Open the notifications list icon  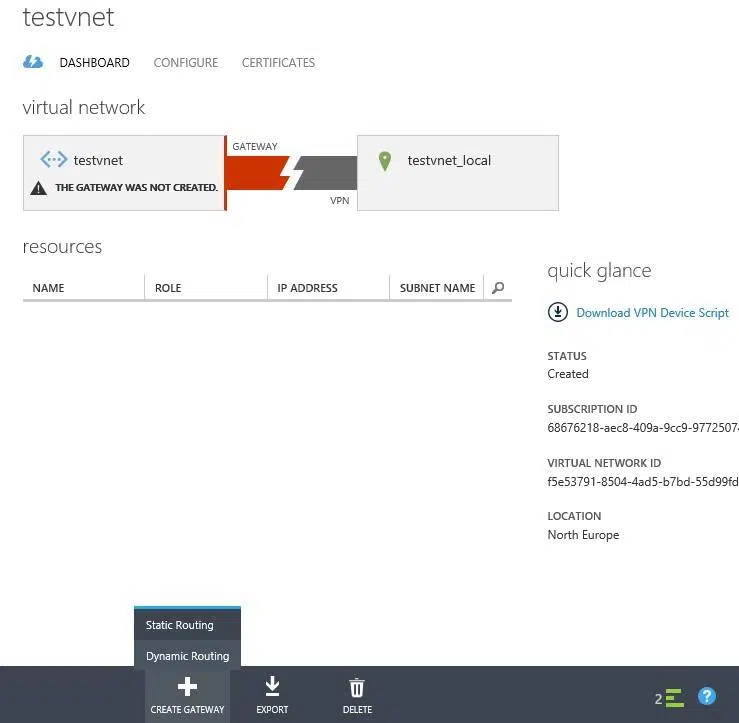click(673, 698)
